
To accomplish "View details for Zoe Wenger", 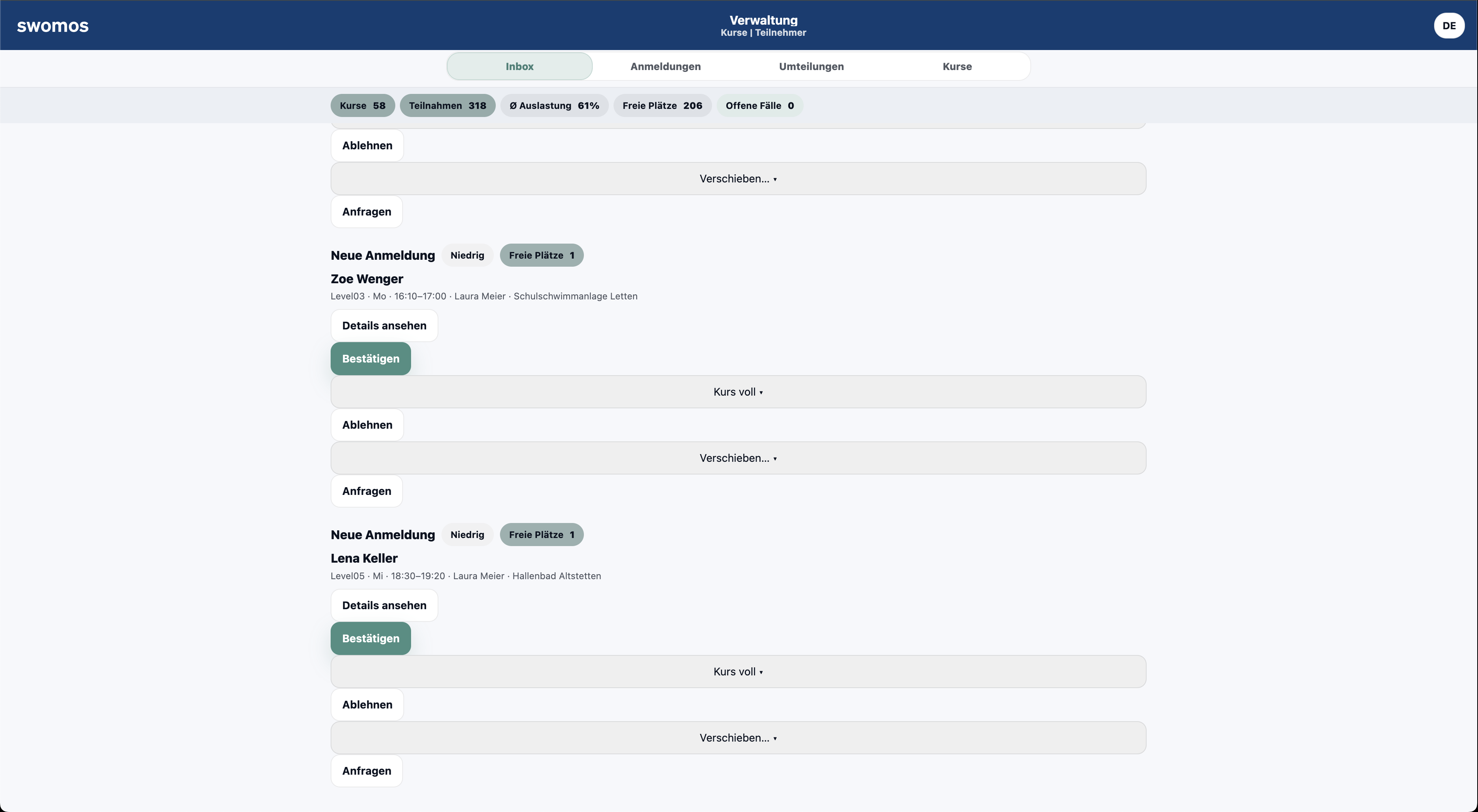I will click(x=385, y=325).
